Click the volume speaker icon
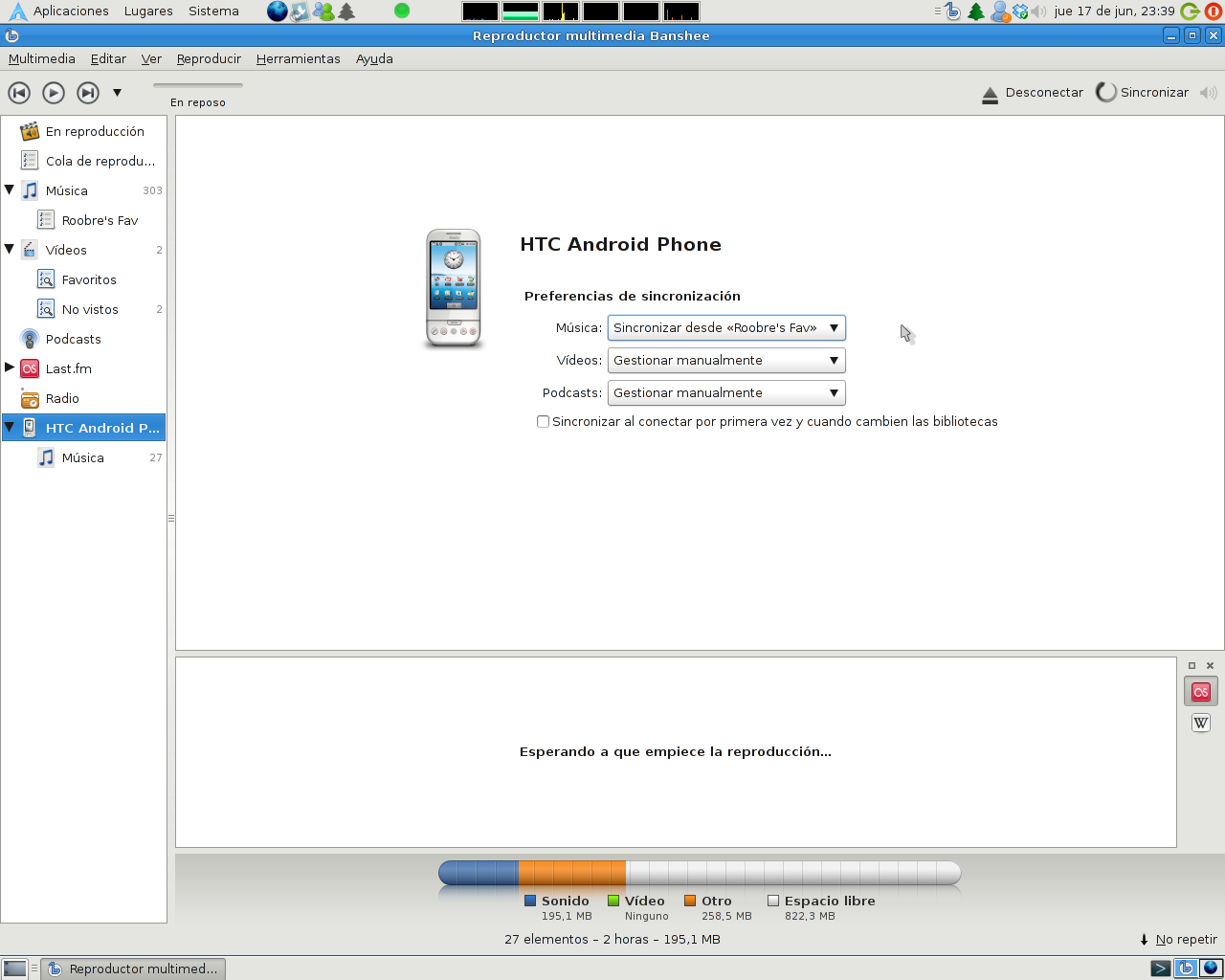This screenshot has width=1225, height=980. (1209, 93)
